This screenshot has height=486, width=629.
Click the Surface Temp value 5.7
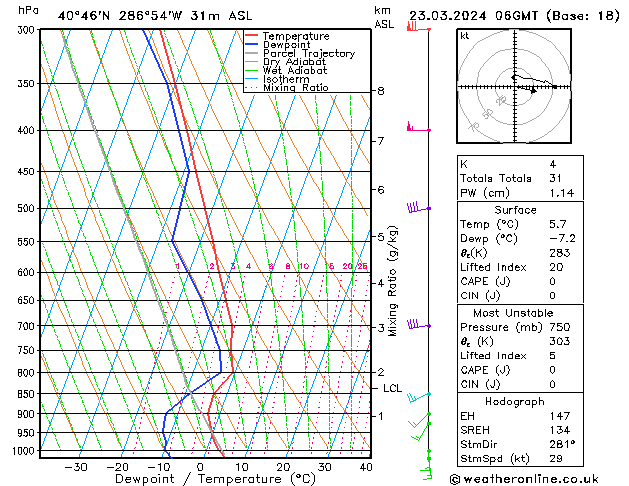[x=558, y=224]
